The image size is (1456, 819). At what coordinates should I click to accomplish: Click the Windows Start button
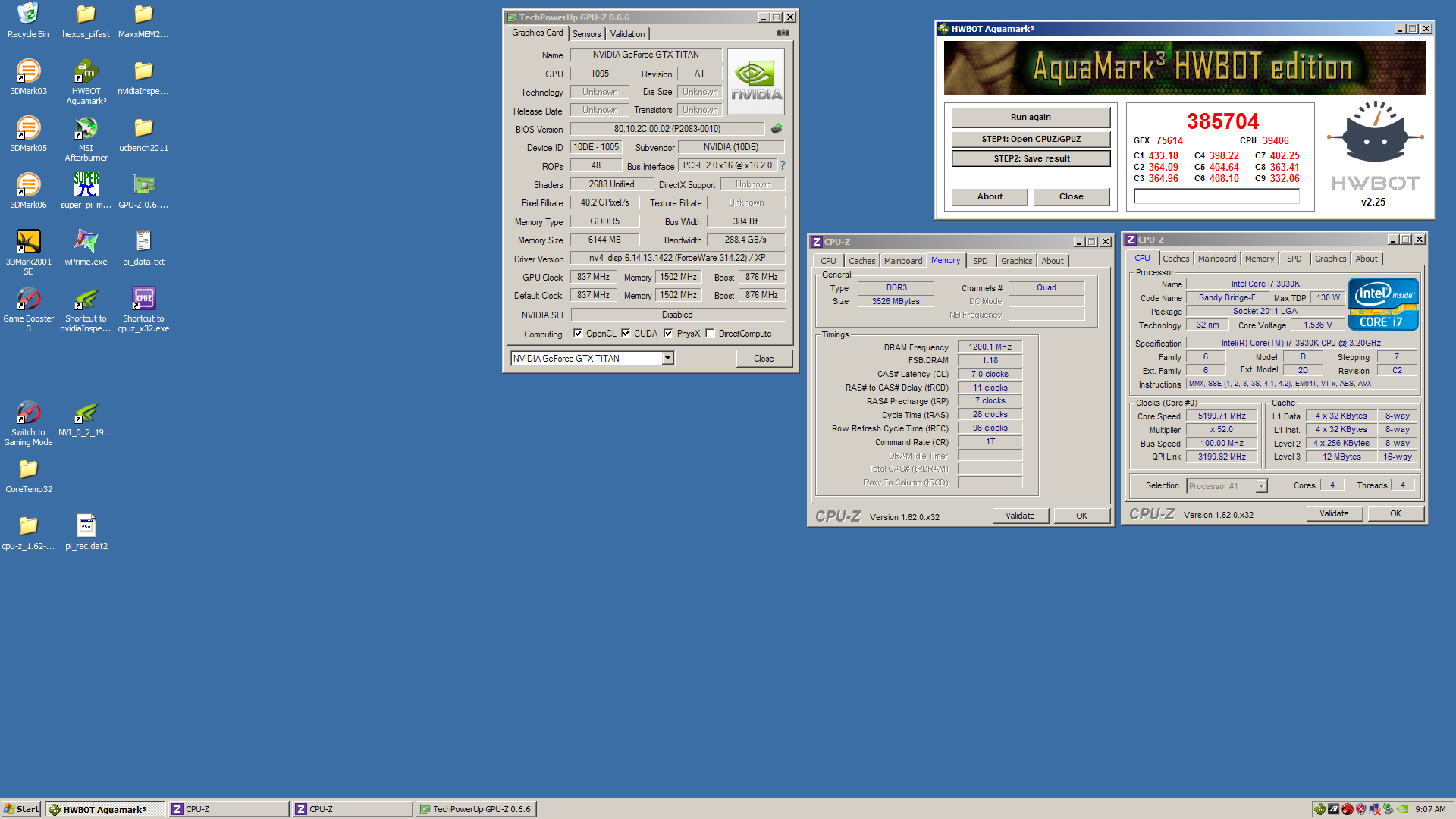21,809
